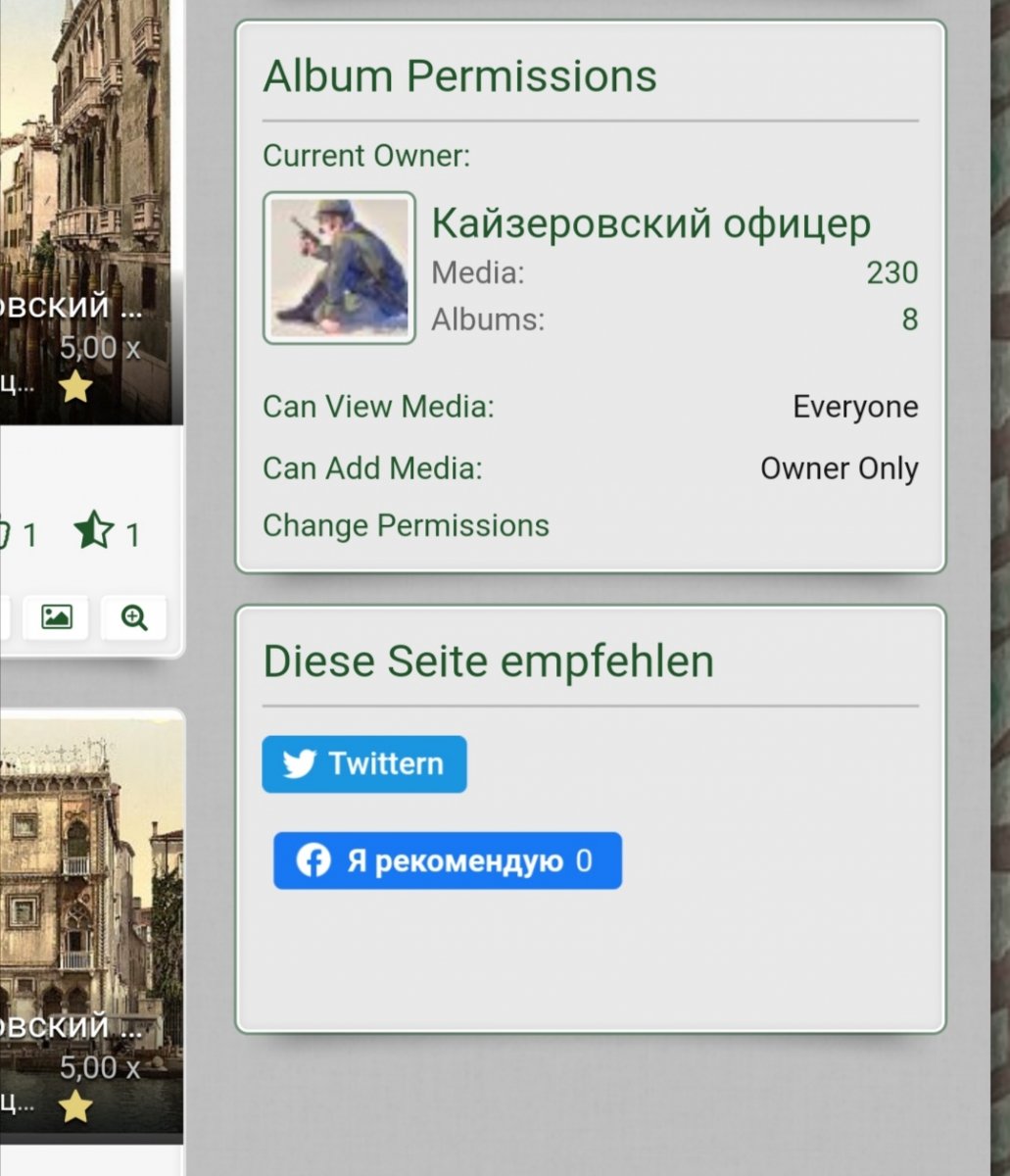Click the Can View Media: label
The image size is (1010, 1176).
click(378, 407)
